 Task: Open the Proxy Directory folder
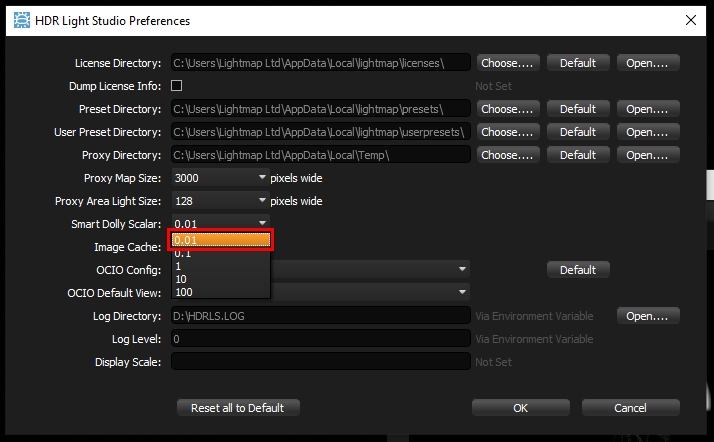tap(648, 155)
